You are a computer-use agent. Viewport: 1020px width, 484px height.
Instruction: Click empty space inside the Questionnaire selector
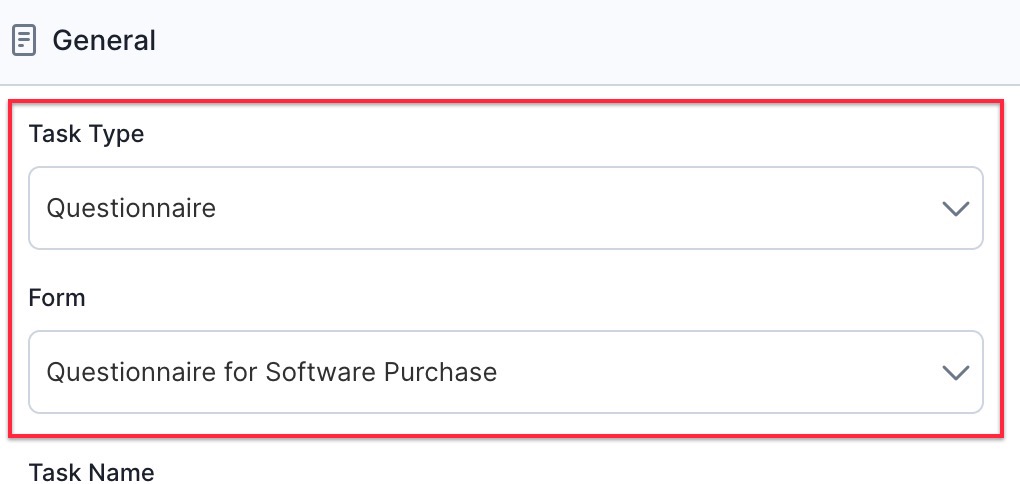pyautogui.click(x=572, y=208)
